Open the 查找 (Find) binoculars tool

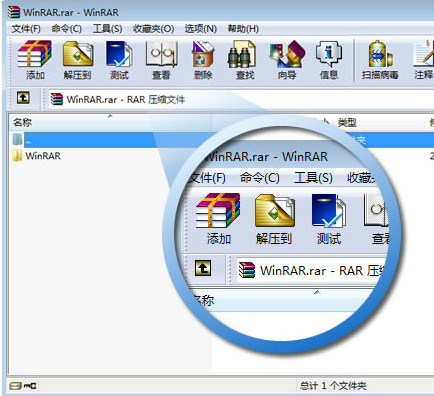coord(245,60)
